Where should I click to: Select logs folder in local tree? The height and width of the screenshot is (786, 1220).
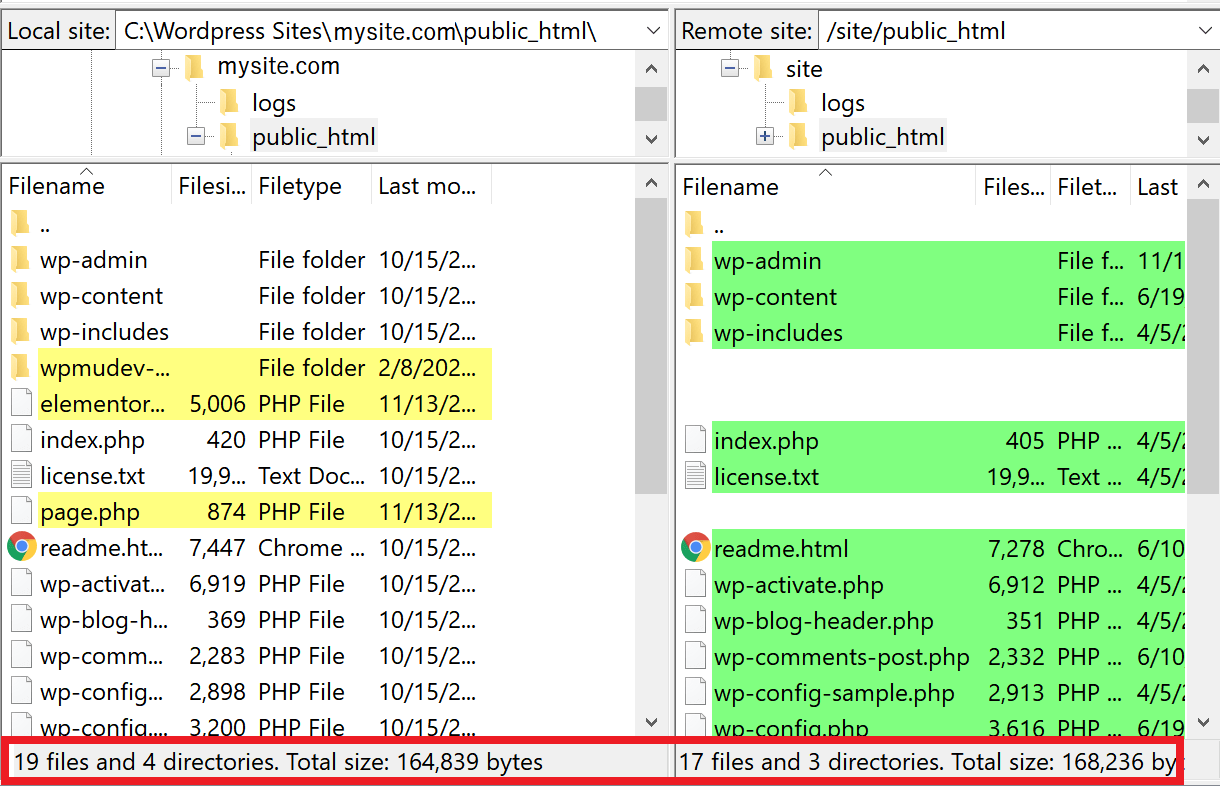pos(274,103)
